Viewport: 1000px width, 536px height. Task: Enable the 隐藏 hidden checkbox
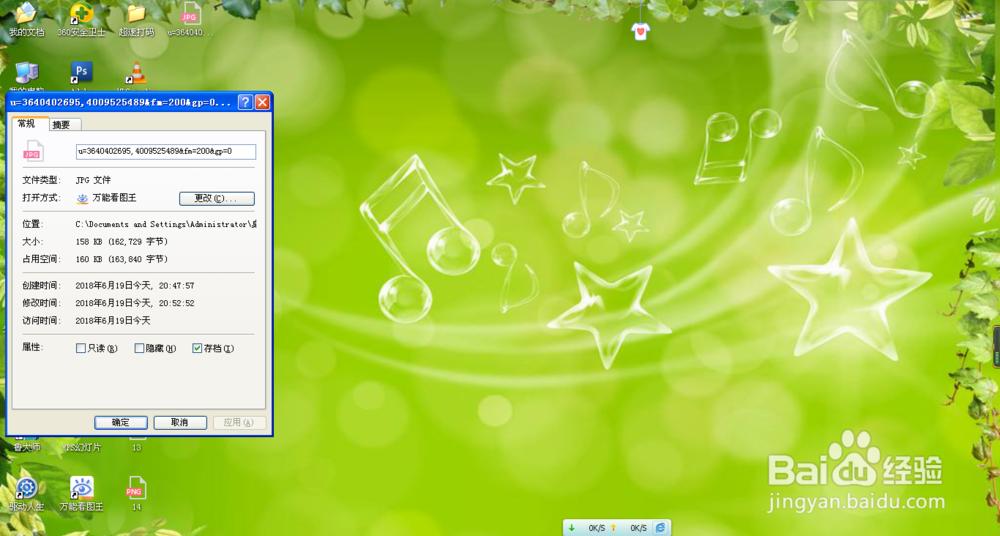139,348
